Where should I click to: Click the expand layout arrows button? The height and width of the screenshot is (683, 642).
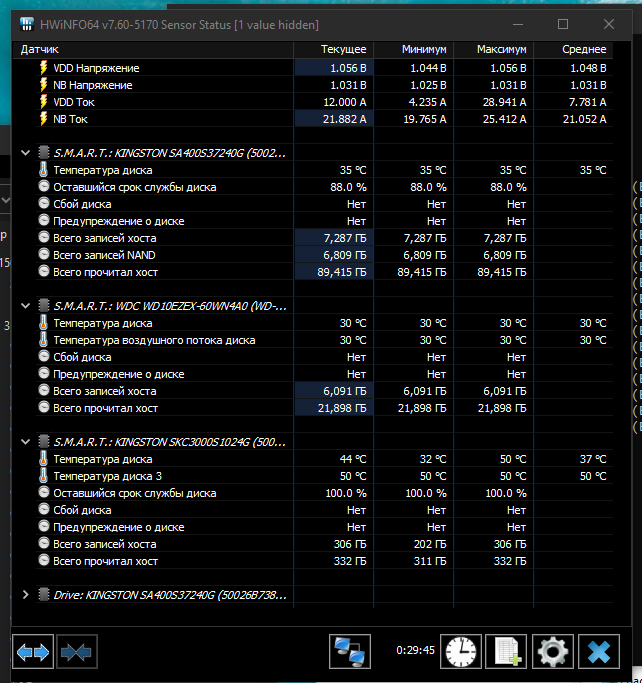[33, 651]
